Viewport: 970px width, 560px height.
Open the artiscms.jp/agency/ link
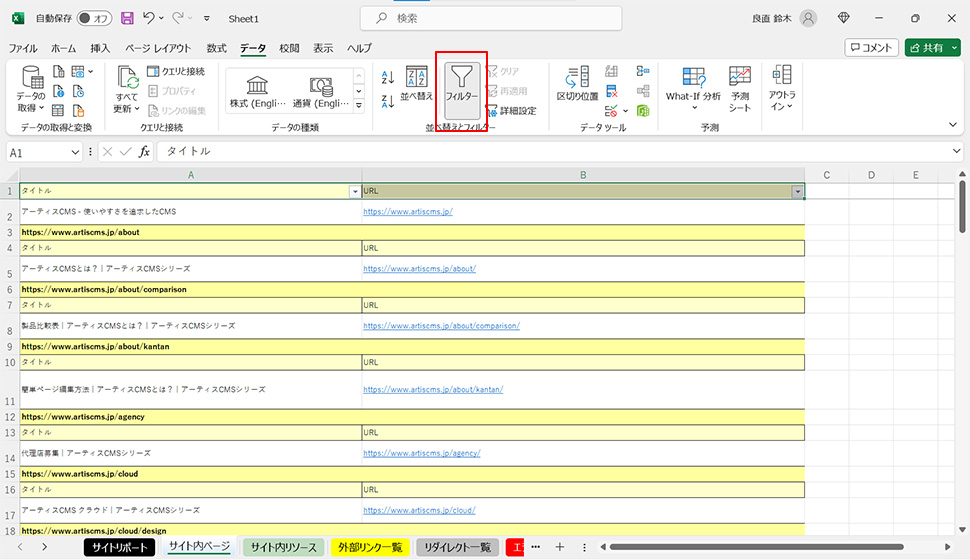(421, 453)
